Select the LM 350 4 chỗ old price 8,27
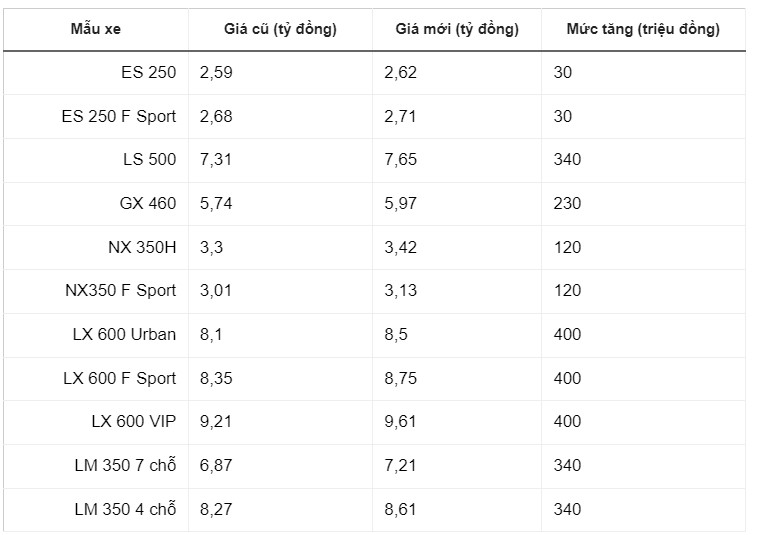760x535 pixels. point(216,509)
